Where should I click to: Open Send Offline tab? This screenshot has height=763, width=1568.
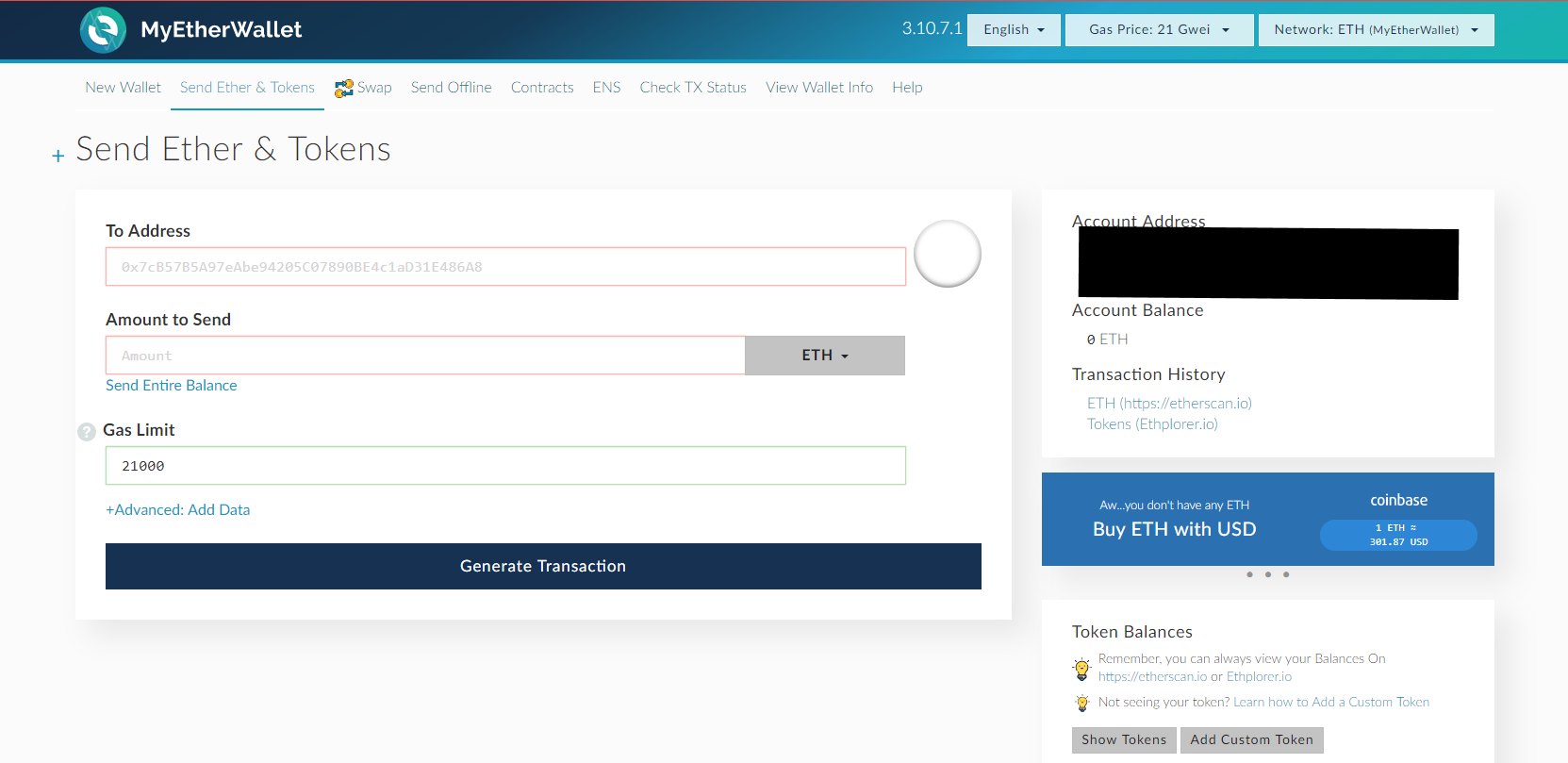coord(451,87)
